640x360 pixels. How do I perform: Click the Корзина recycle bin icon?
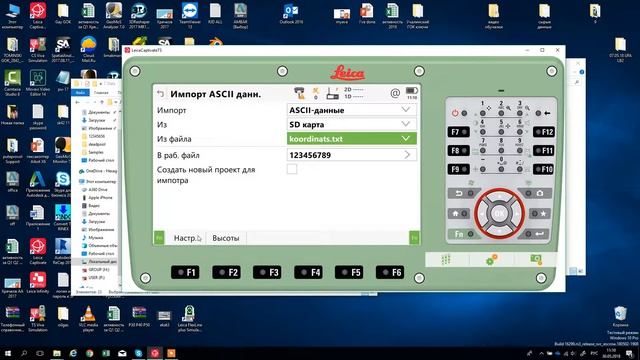620,316
